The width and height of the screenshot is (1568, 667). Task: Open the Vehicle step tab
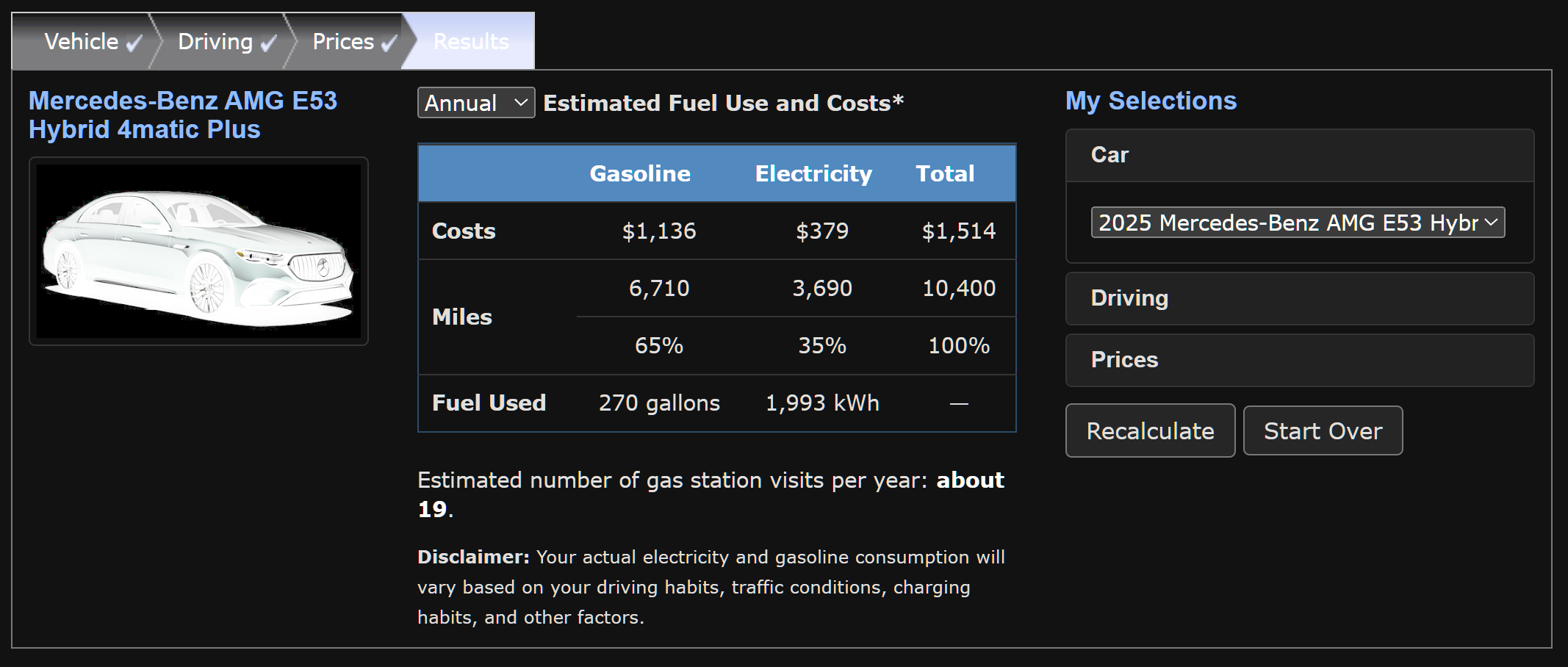[x=82, y=41]
